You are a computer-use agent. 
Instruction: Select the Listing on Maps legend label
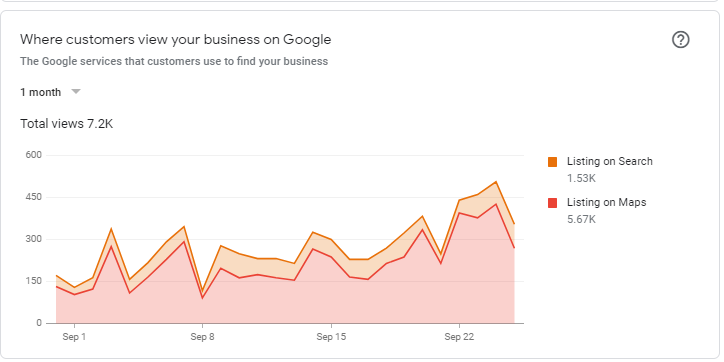606,202
